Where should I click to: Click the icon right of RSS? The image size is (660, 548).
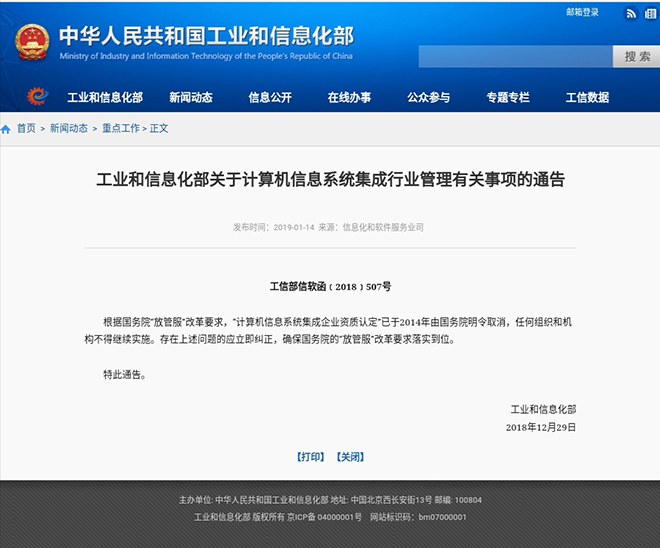pos(651,14)
